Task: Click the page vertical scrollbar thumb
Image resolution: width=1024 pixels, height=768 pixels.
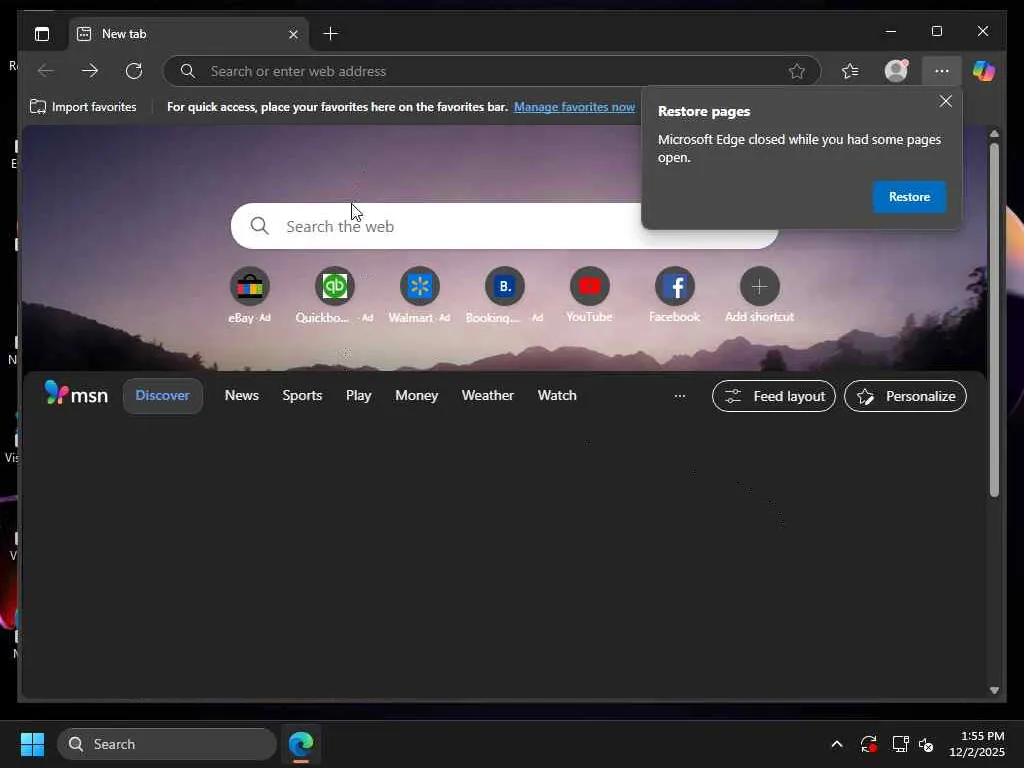Action: (x=994, y=320)
